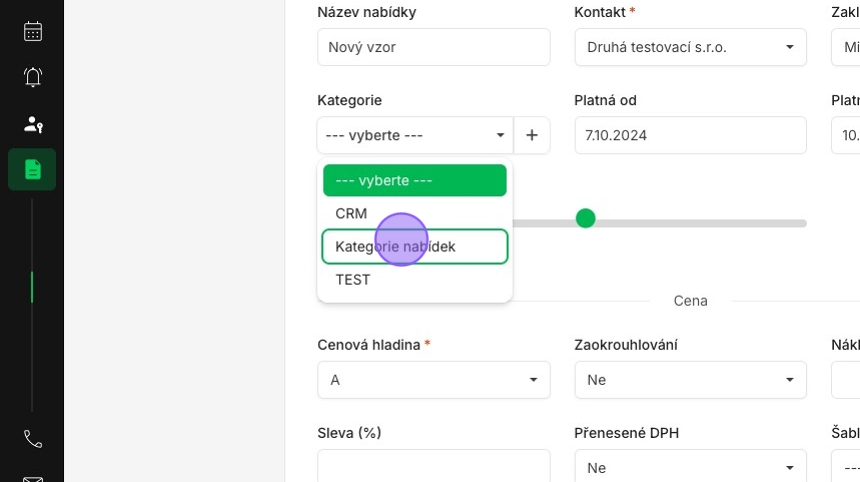The image size is (860, 482).
Task: Open the phone icon in sidebar
Action: 33,439
